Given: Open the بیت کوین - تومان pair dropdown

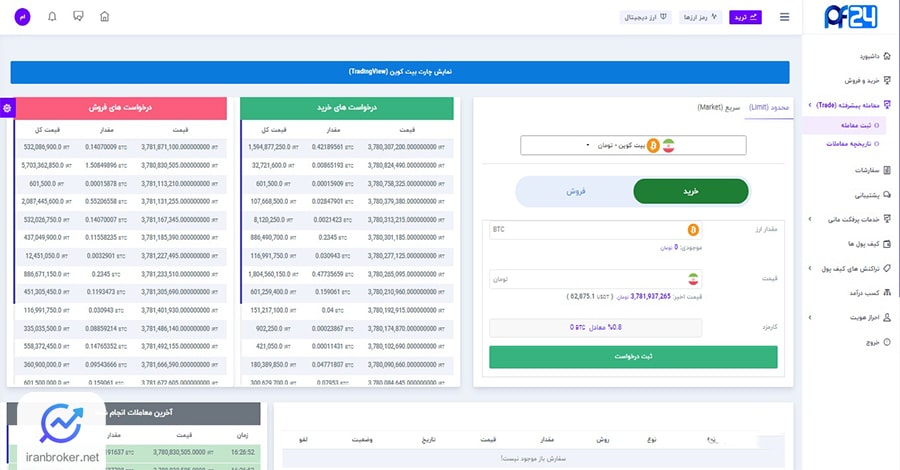Looking at the screenshot, I should 633,146.
